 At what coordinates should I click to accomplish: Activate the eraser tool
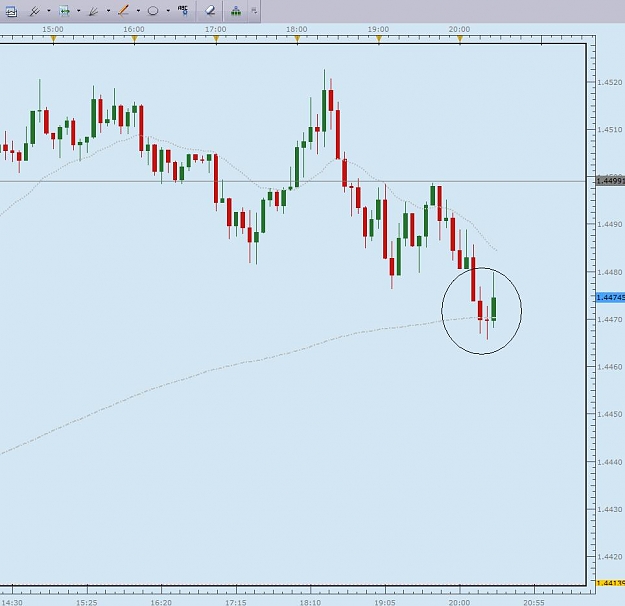click(x=210, y=11)
